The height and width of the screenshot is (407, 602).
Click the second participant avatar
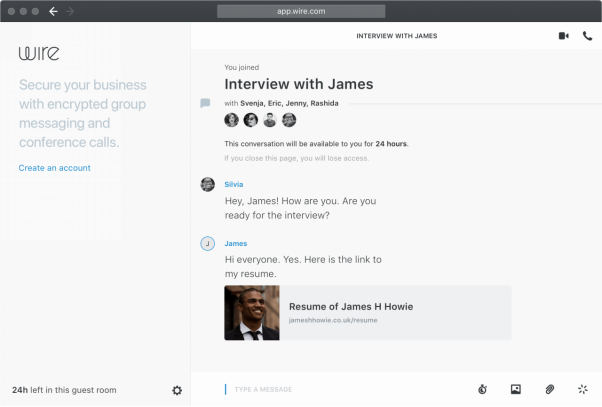[x=251, y=120]
